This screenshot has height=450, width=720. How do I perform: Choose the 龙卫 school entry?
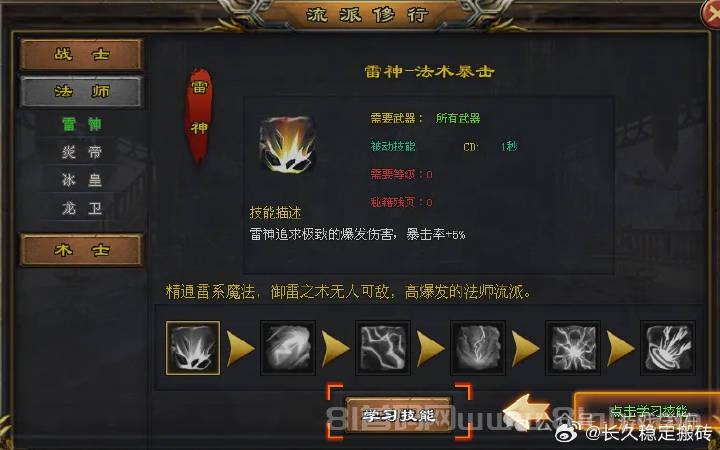(82, 208)
